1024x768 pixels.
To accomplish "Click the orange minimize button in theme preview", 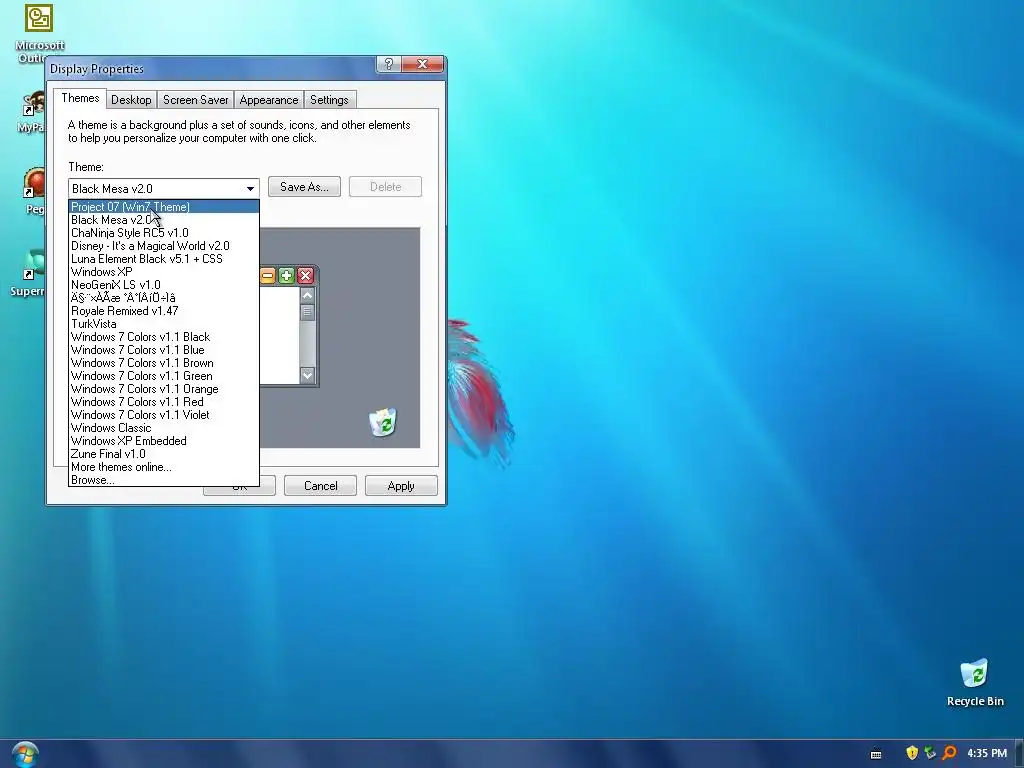I will pos(268,276).
